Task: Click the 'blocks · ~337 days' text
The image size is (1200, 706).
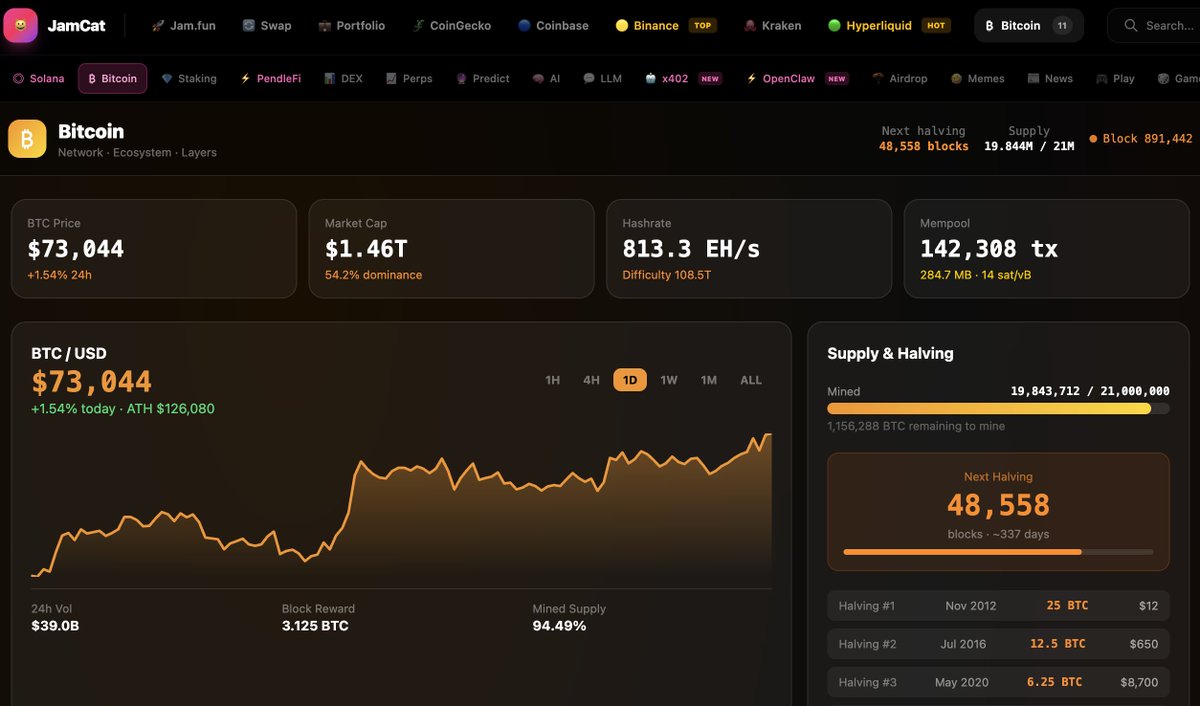Action: click(x=998, y=534)
